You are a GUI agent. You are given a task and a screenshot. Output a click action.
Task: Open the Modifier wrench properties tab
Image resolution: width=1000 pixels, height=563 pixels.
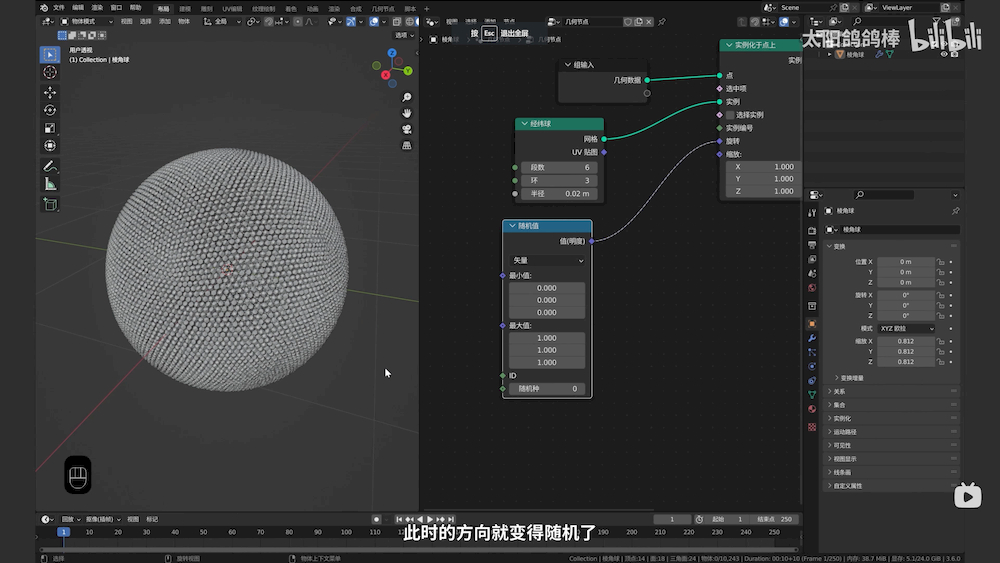pos(812,338)
